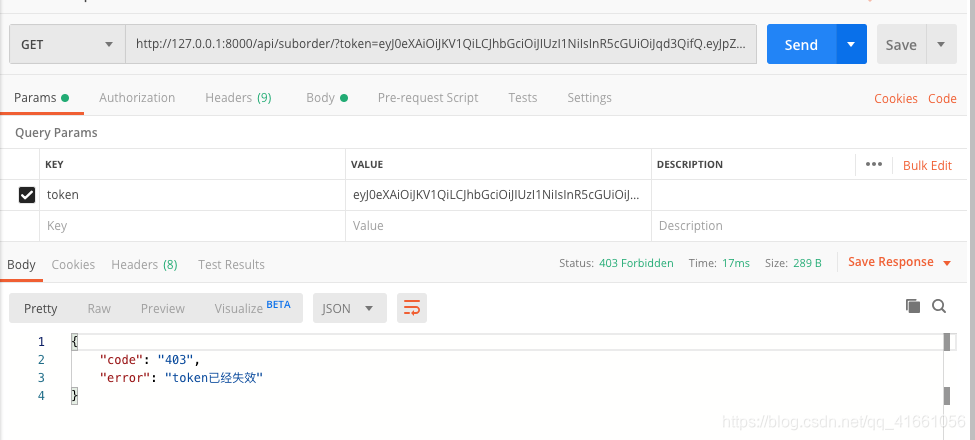This screenshot has width=975, height=440.
Task: Select the Pretty view
Action: pyautogui.click(x=40, y=308)
